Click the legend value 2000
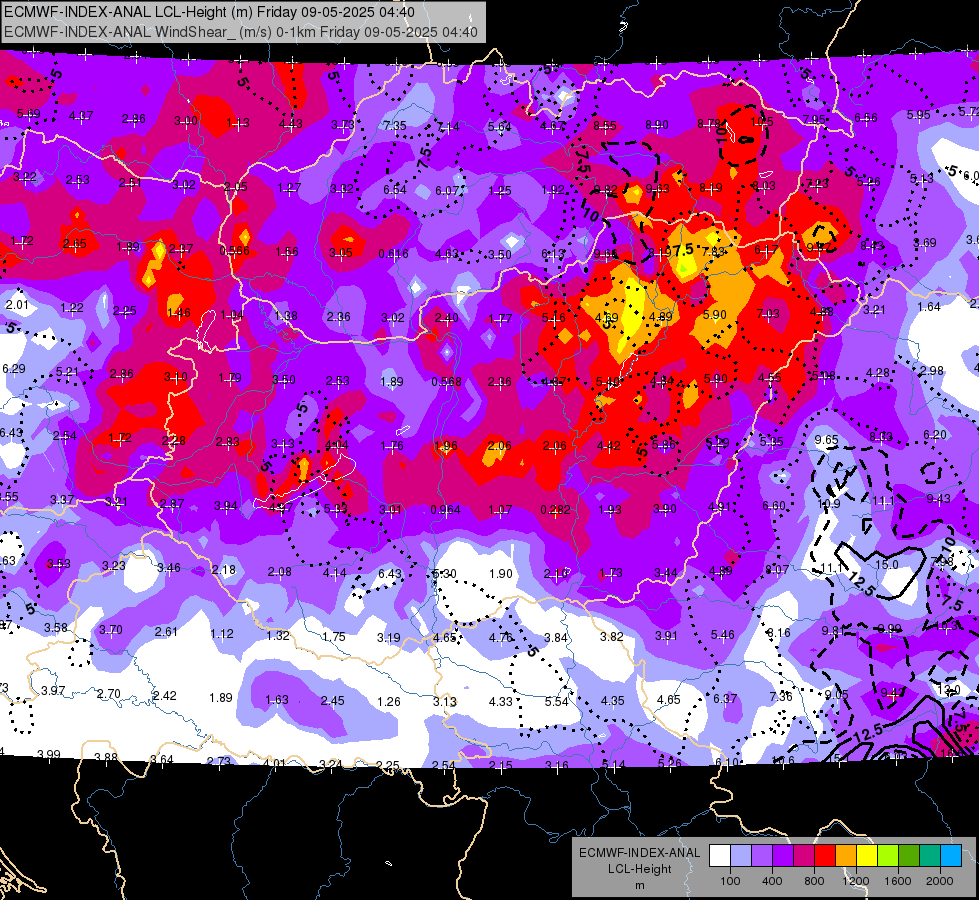This screenshot has width=979, height=900. (x=940, y=881)
